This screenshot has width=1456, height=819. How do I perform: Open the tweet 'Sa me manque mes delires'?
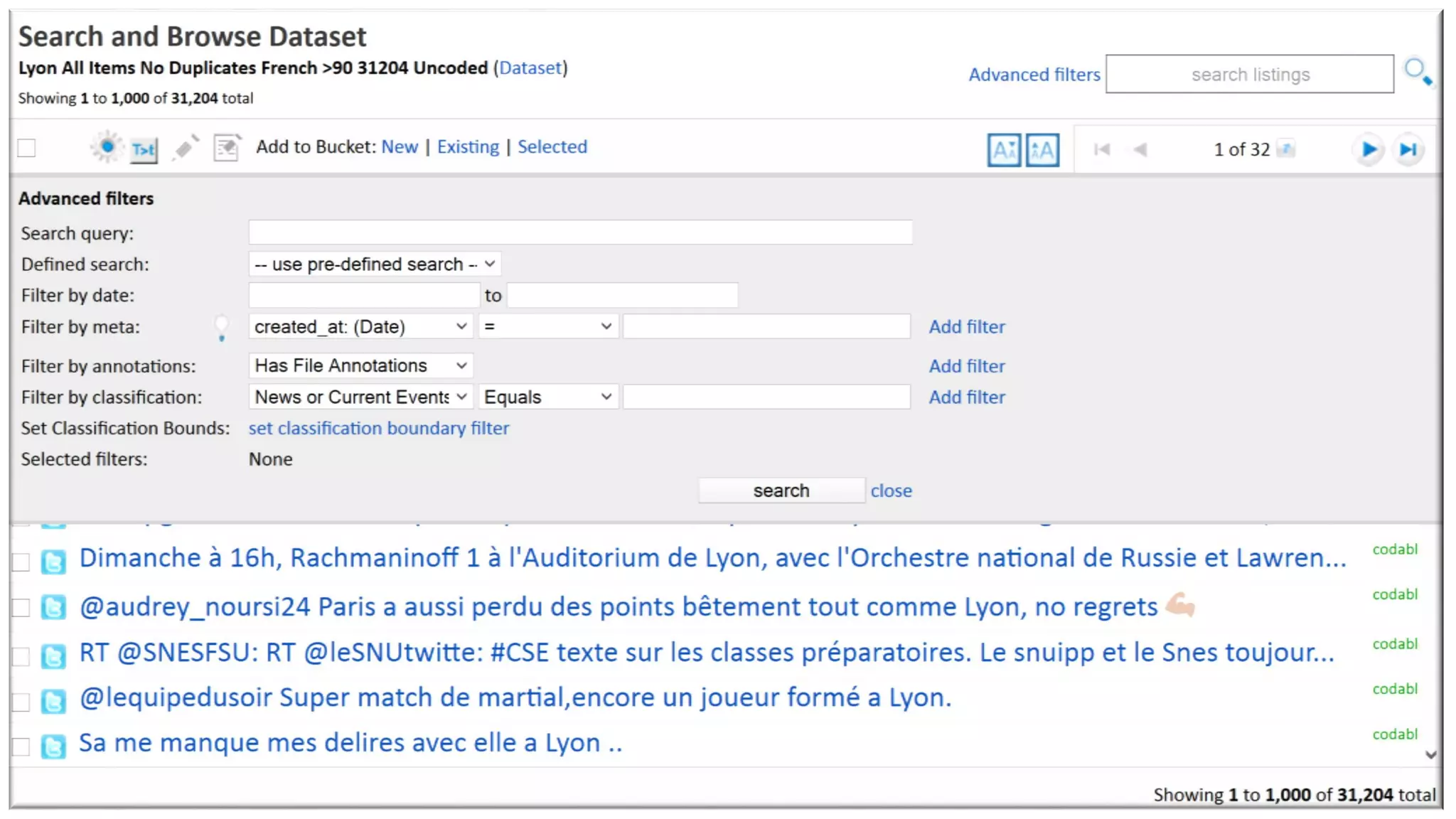350,744
